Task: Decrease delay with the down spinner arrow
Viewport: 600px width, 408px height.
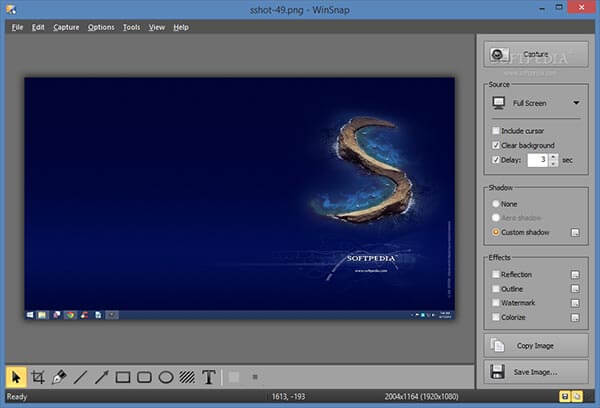Action: coord(553,163)
